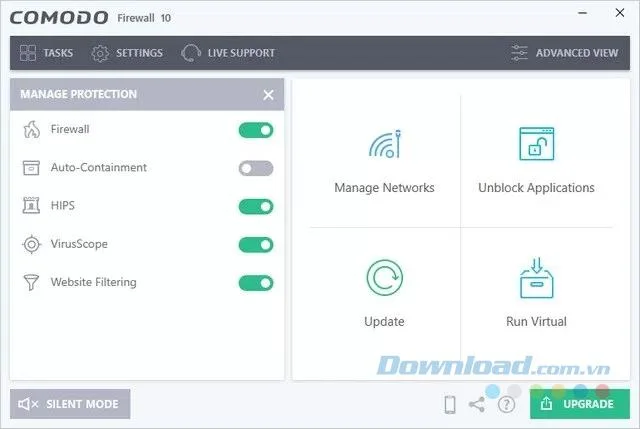Open Live Support in the toolbar
This screenshot has width=640, height=429.
pos(228,53)
